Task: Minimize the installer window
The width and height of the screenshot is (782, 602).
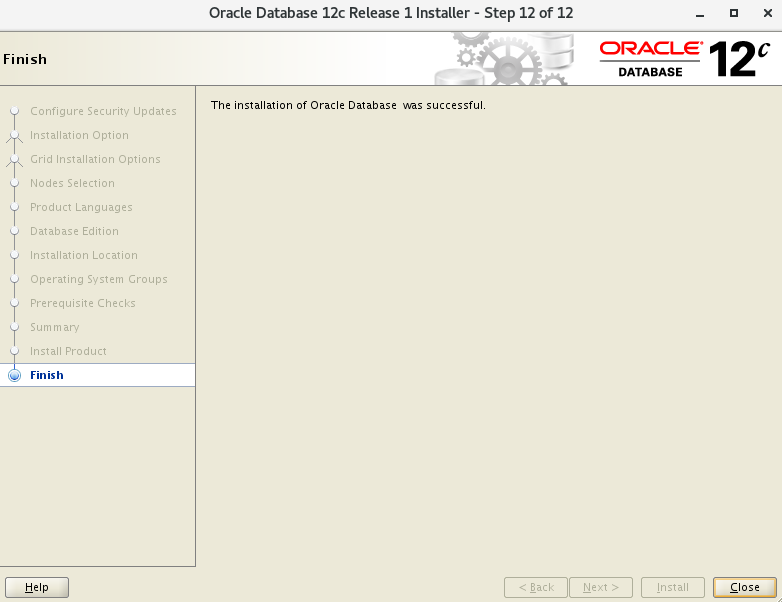Action: (x=701, y=13)
